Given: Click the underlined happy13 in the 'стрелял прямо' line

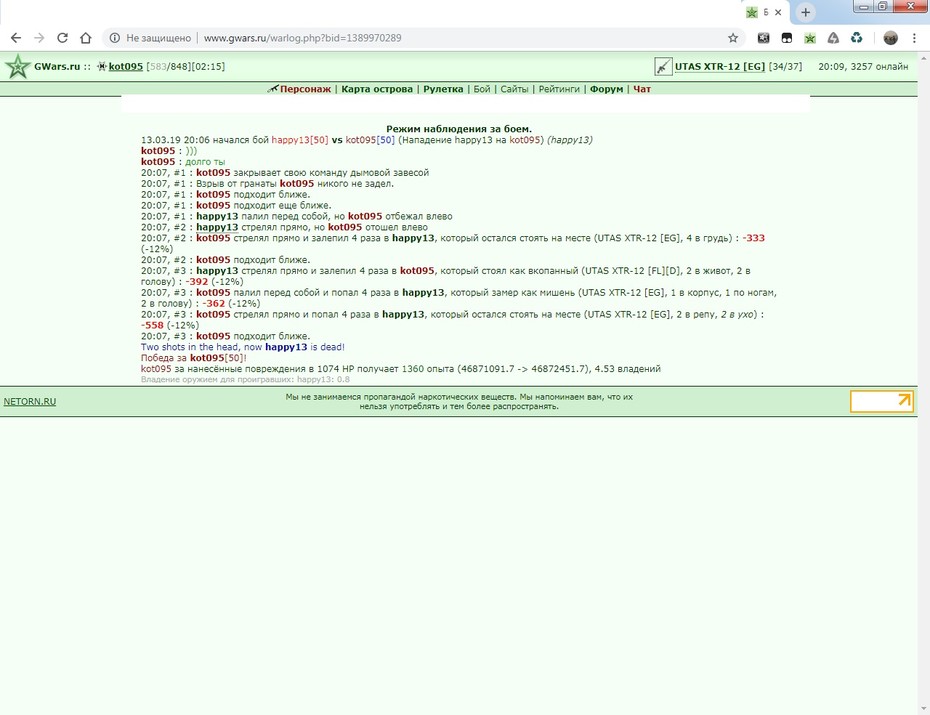Looking at the screenshot, I should click(217, 227).
